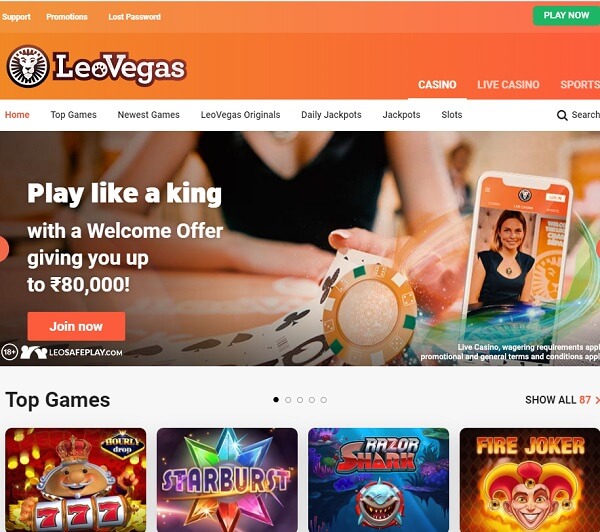The width and height of the screenshot is (600, 532).
Task: Click the LeoVegas lion logo
Action: pyautogui.click(x=28, y=67)
